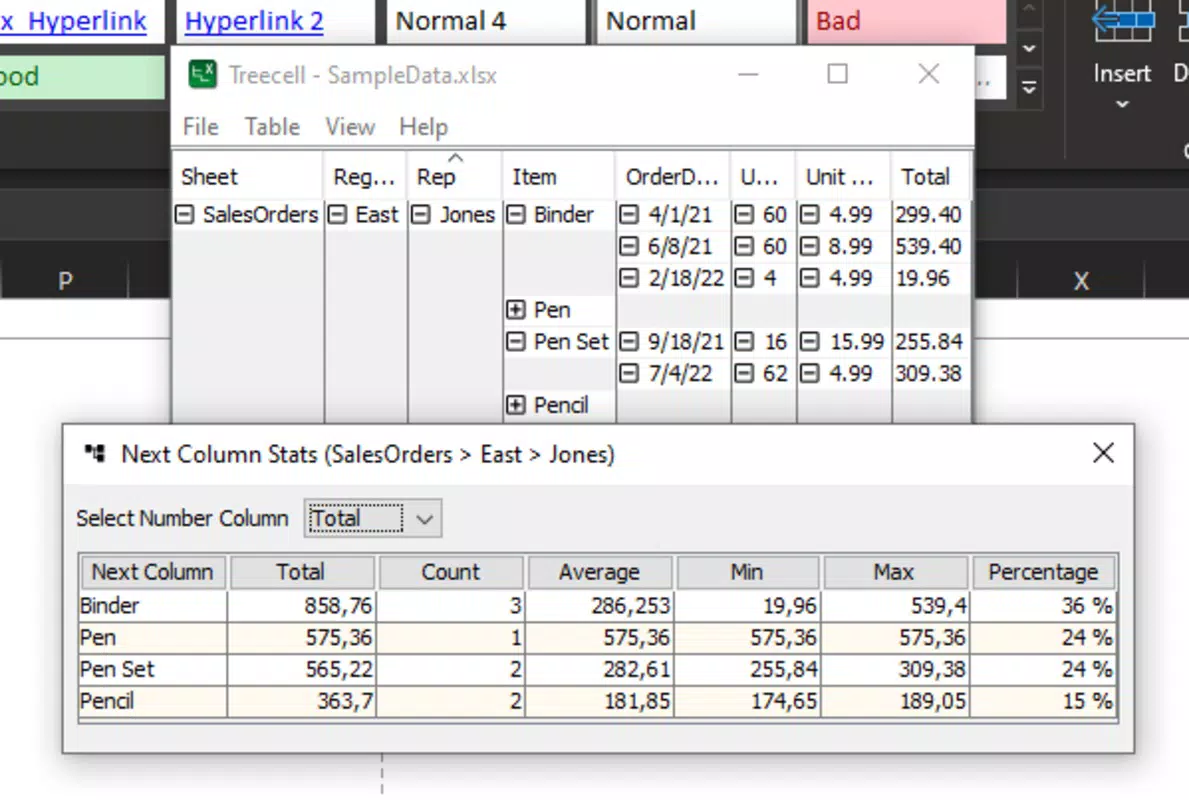This screenshot has width=1189, height=800.
Task: Expand the Pen item node
Action: (x=516, y=309)
